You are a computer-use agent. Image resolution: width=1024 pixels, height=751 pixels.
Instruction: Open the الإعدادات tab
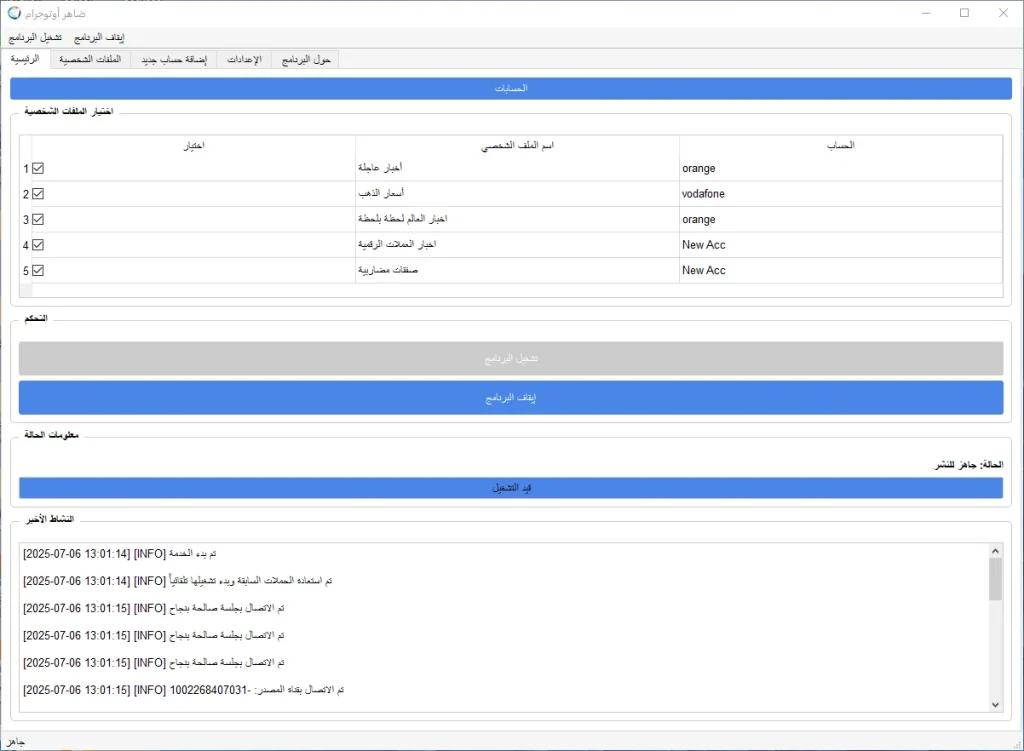pyautogui.click(x=244, y=59)
